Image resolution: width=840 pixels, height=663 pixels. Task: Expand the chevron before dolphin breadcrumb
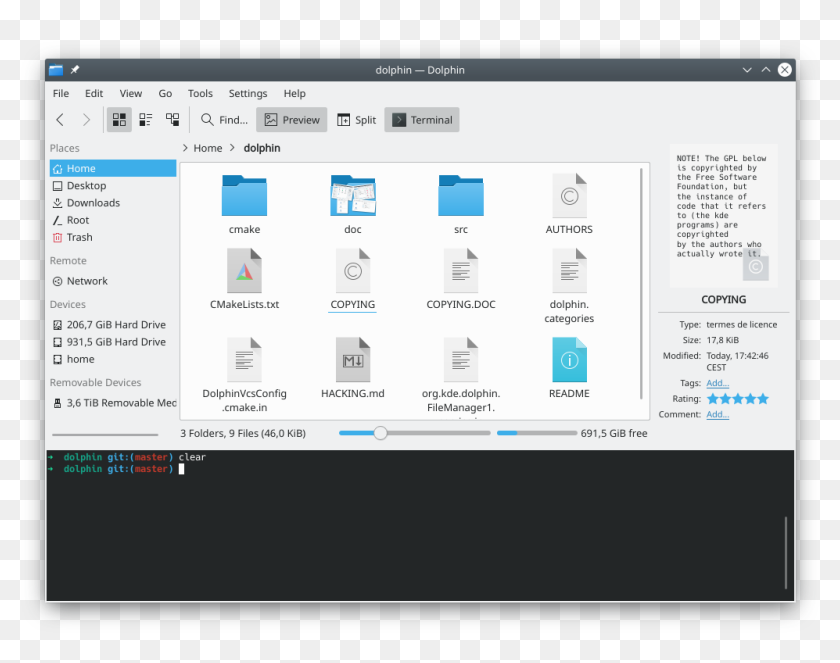click(232, 148)
